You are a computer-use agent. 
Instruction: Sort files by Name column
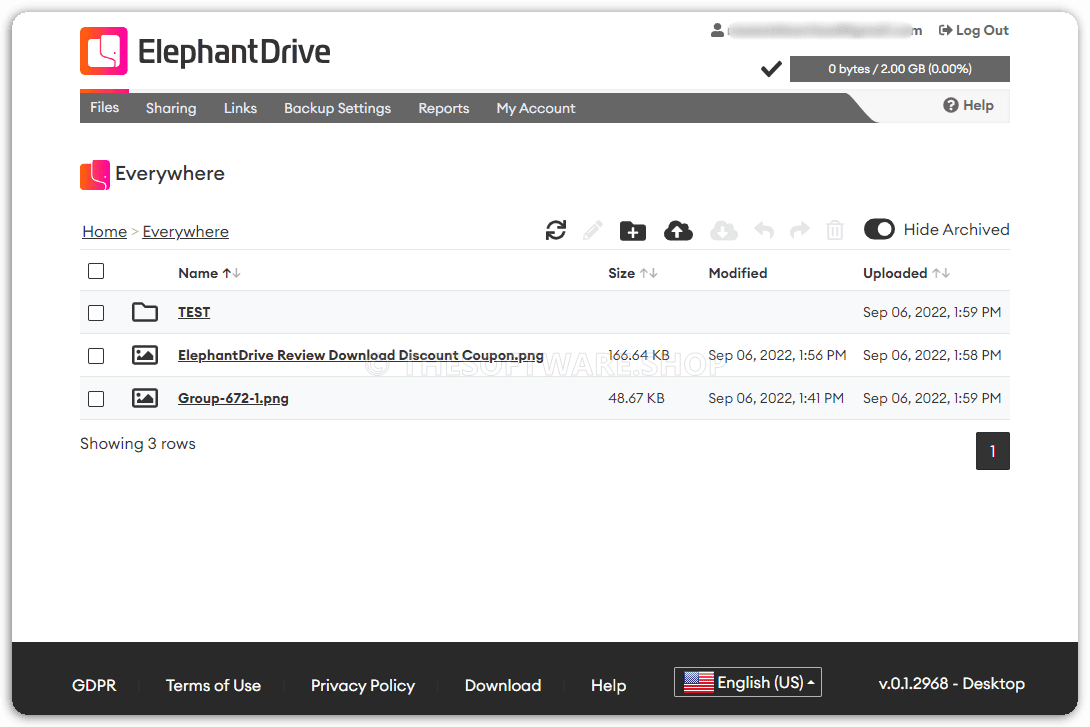click(x=209, y=273)
